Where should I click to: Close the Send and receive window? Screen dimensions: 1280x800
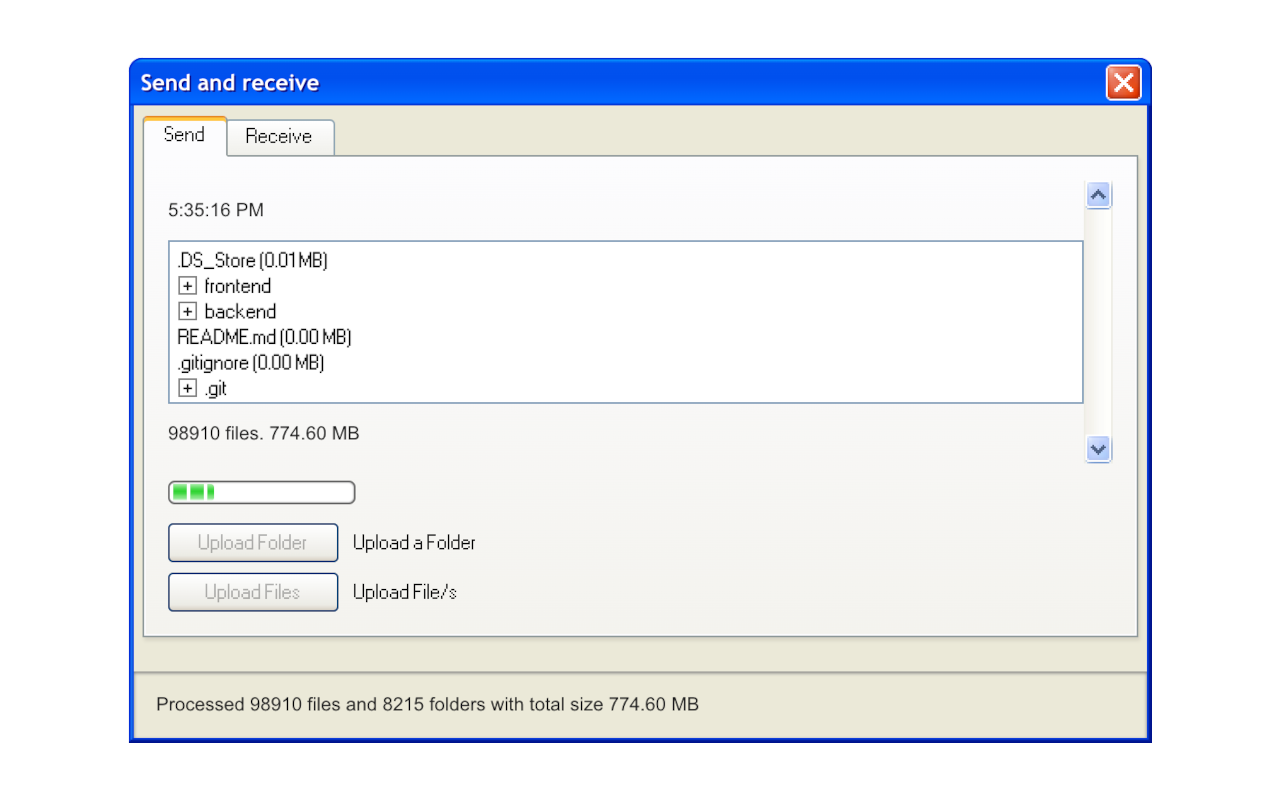(1123, 83)
